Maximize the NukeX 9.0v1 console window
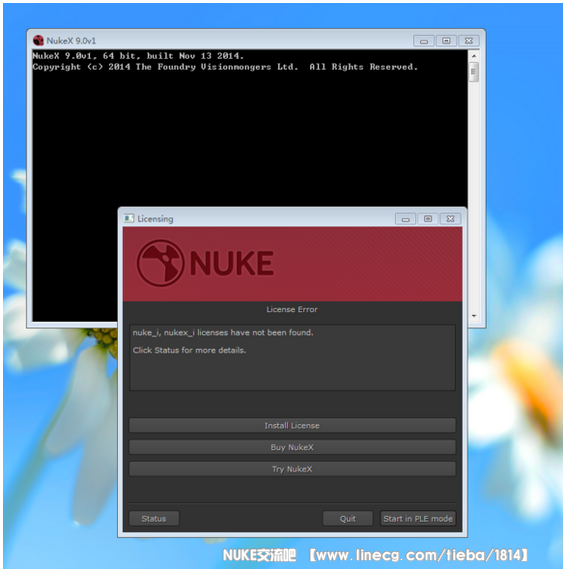The image size is (563, 572). click(446, 41)
